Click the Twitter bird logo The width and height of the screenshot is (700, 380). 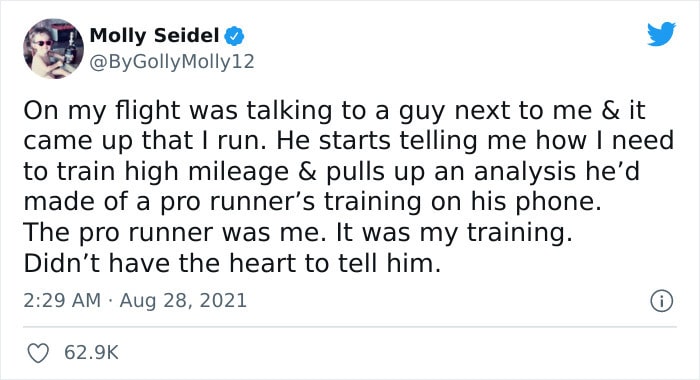662,33
